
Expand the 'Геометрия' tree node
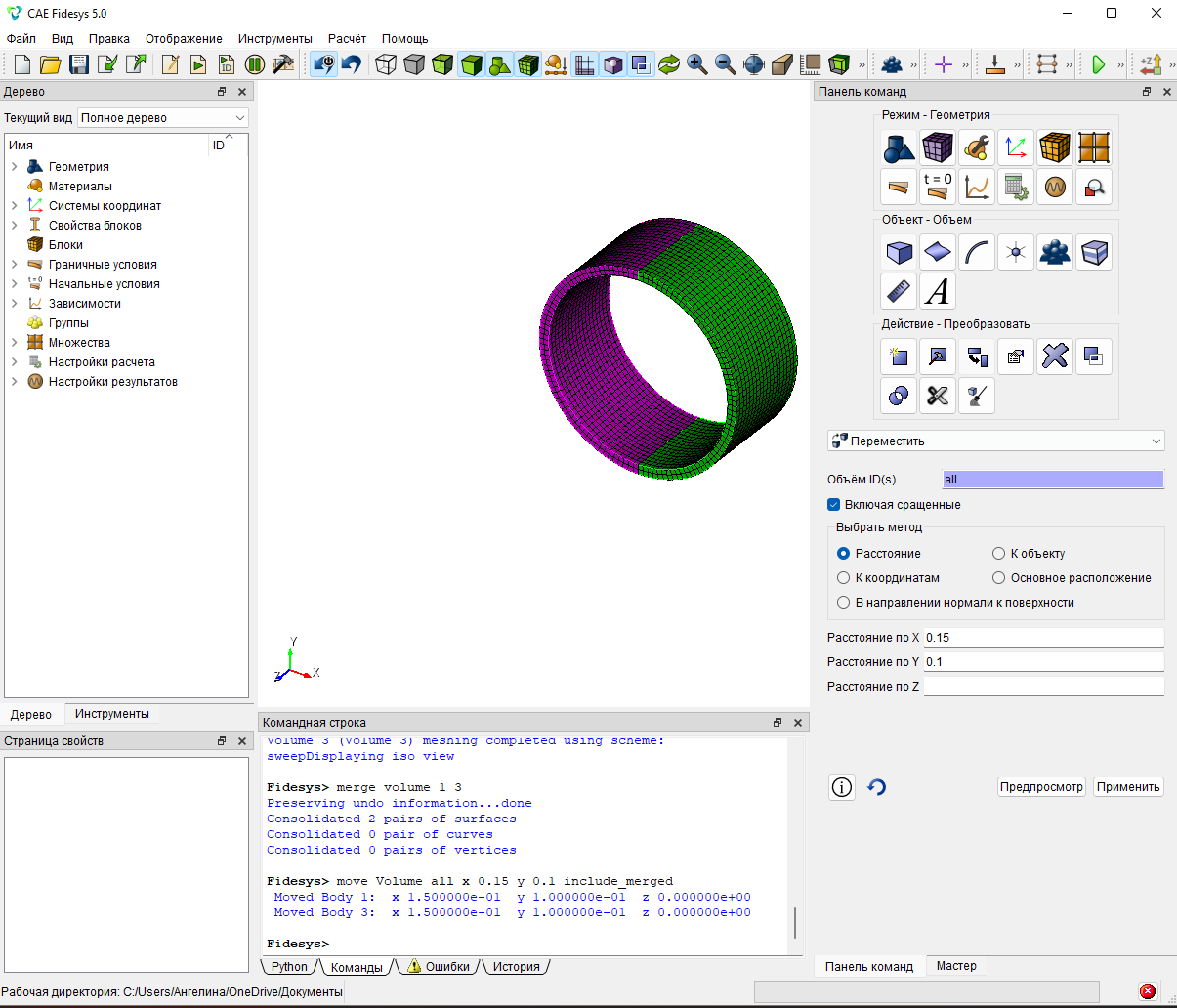click(x=15, y=167)
